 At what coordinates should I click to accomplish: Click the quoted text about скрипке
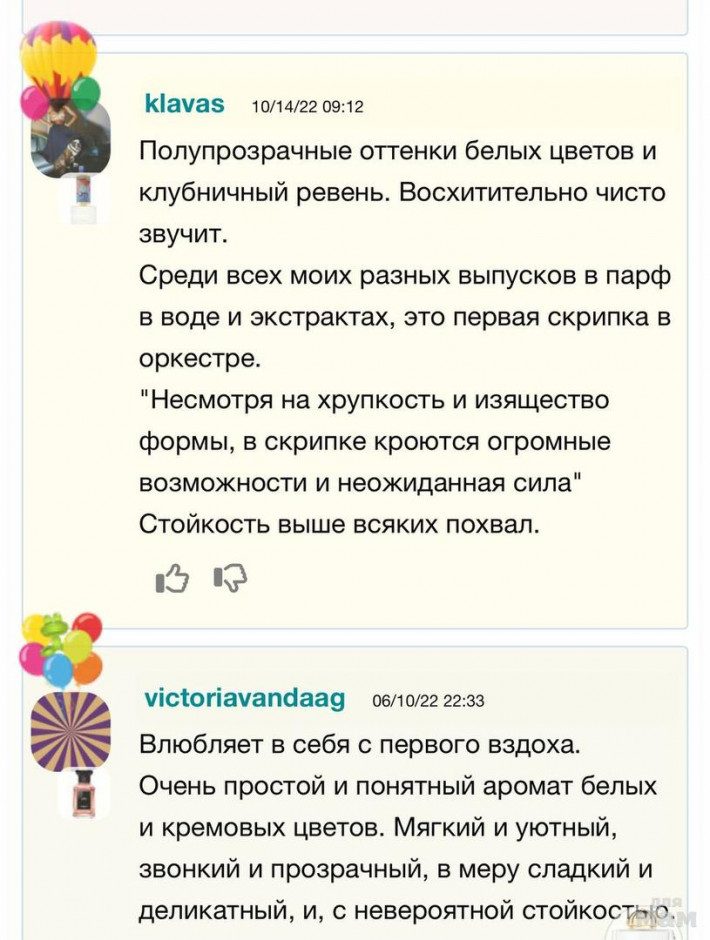coord(375,441)
